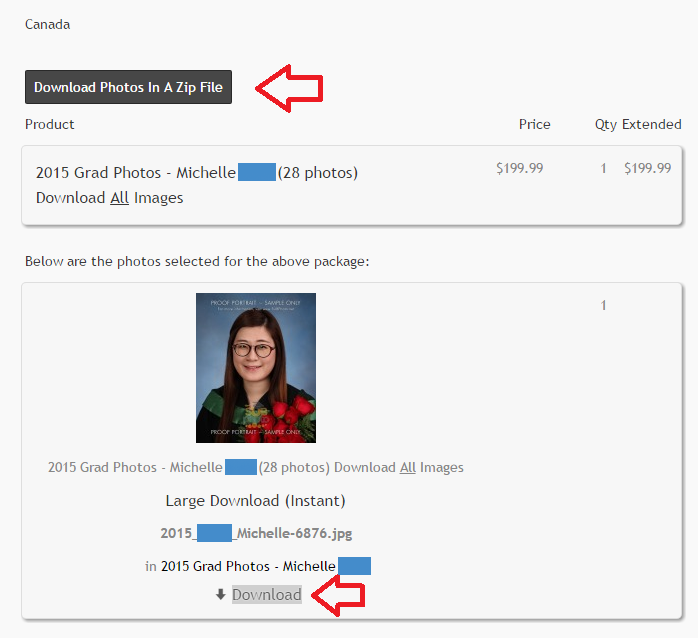
Task: Open the 2015 Grad Photos product title in the order table
Action: [x=197, y=172]
